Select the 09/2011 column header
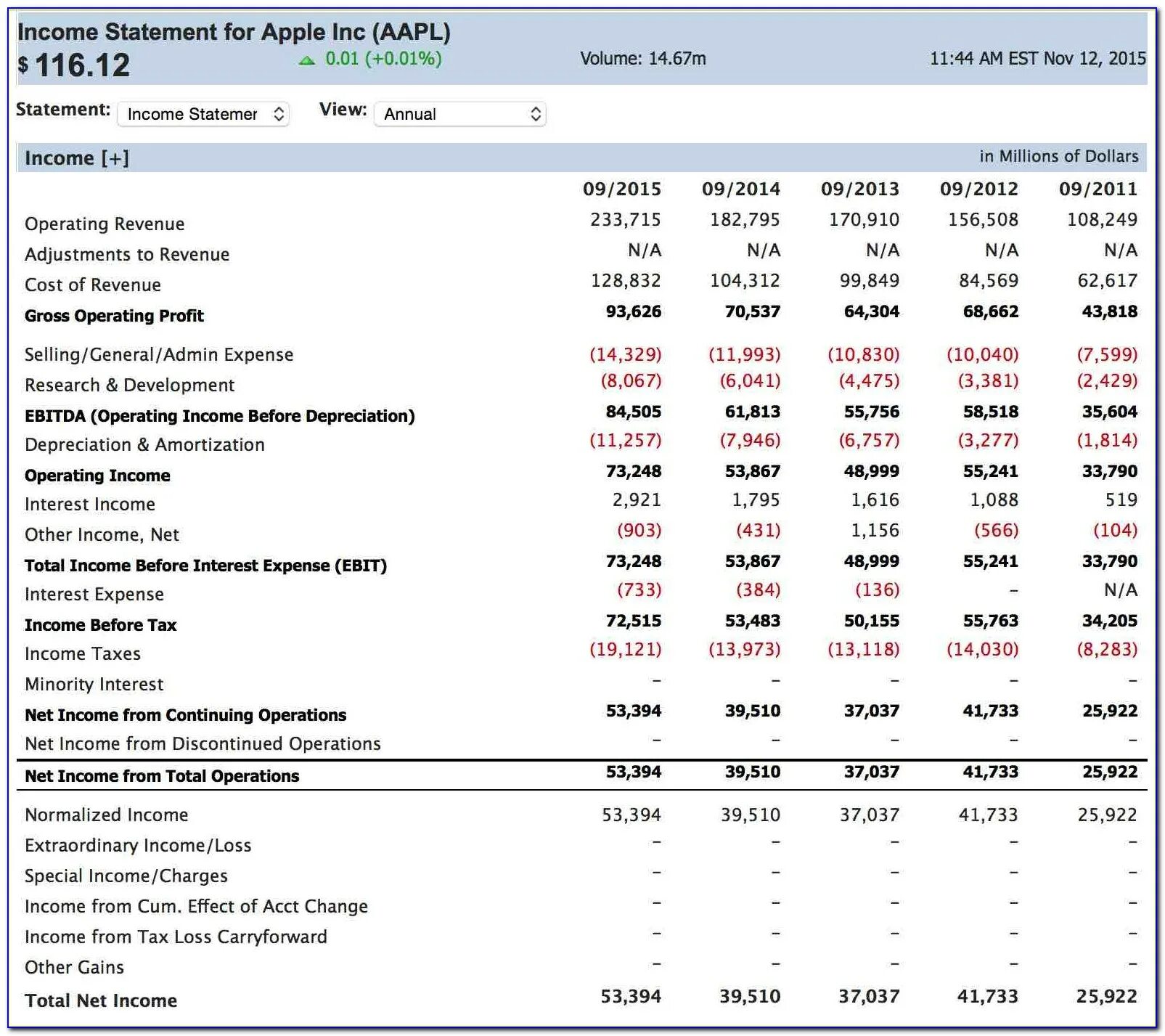The height and width of the screenshot is (1036, 1165). pos(1098,189)
